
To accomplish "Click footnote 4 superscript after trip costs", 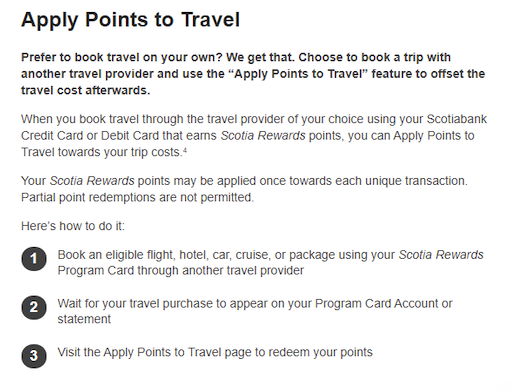I will pyautogui.click(x=185, y=150).
